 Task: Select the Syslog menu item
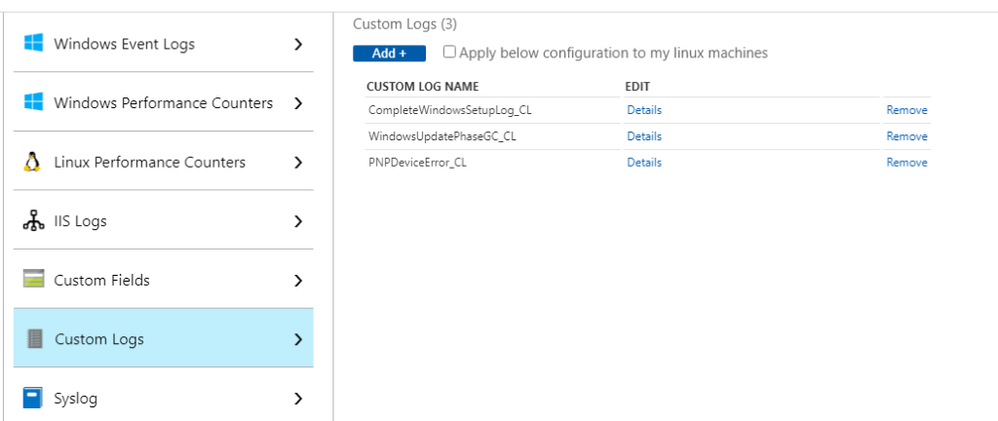click(x=76, y=398)
